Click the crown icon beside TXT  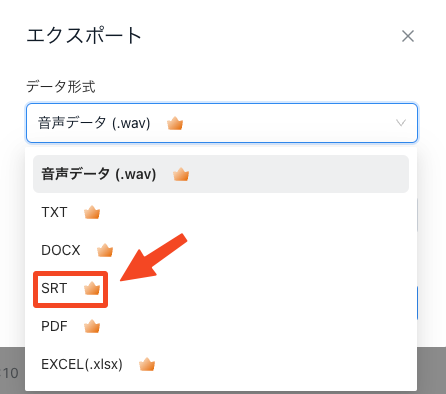click(x=92, y=212)
